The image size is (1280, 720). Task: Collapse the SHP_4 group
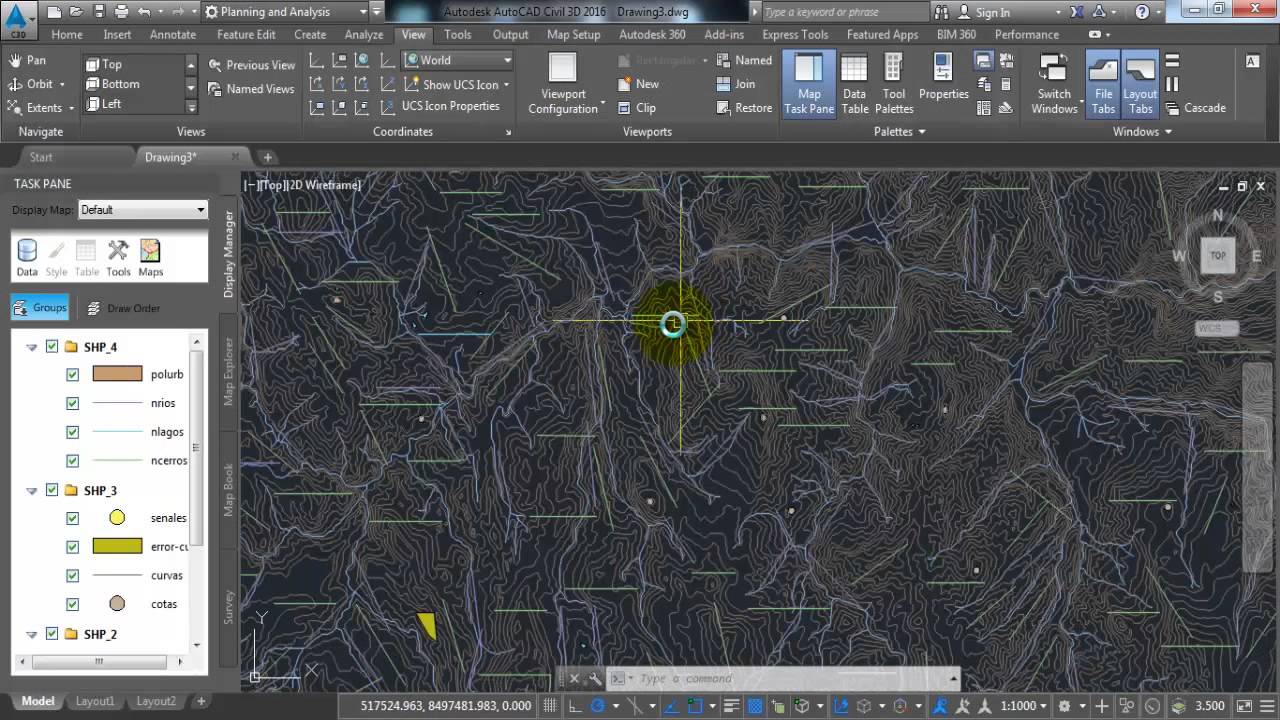32,347
